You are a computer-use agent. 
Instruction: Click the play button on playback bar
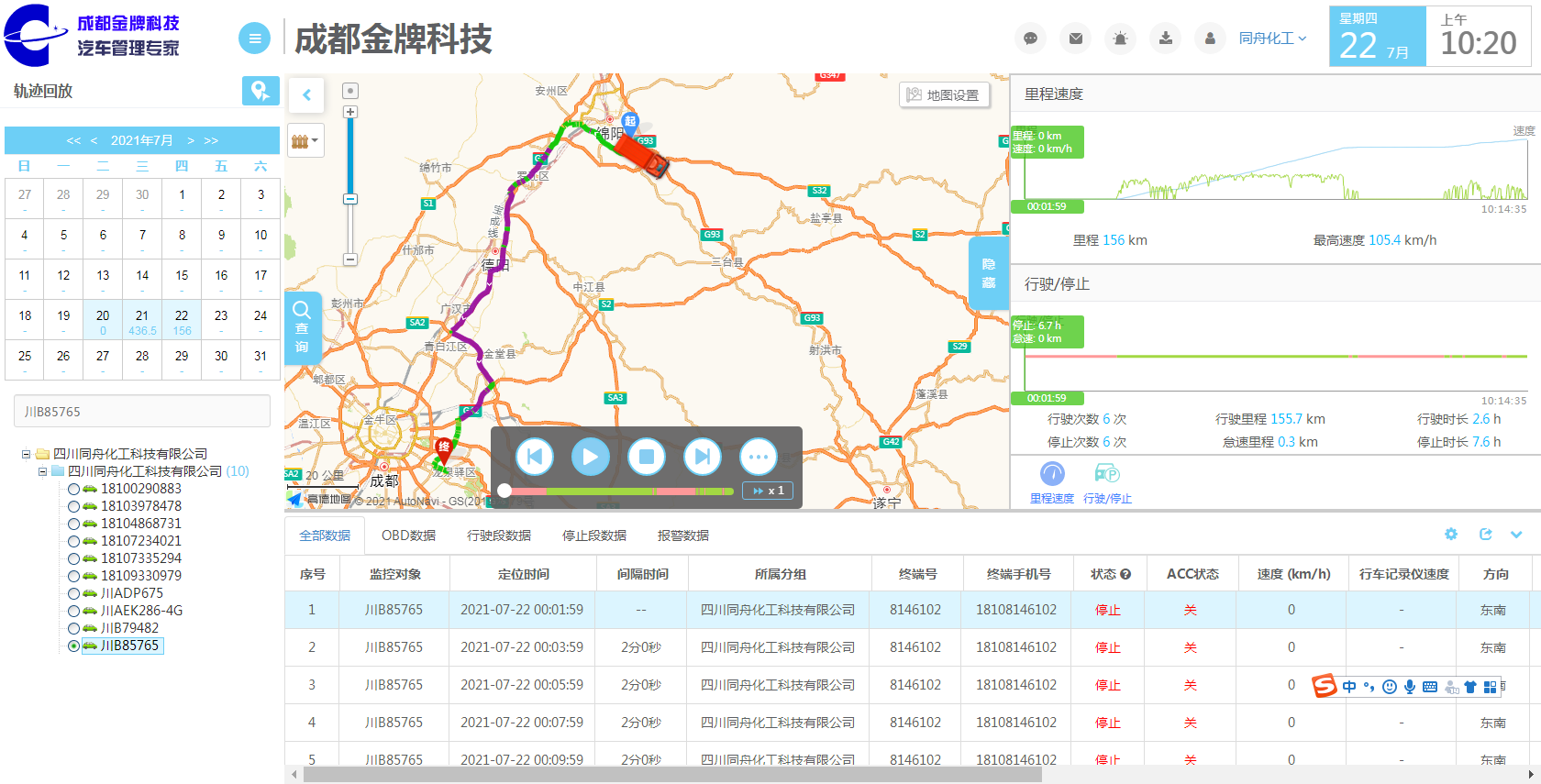(x=591, y=457)
